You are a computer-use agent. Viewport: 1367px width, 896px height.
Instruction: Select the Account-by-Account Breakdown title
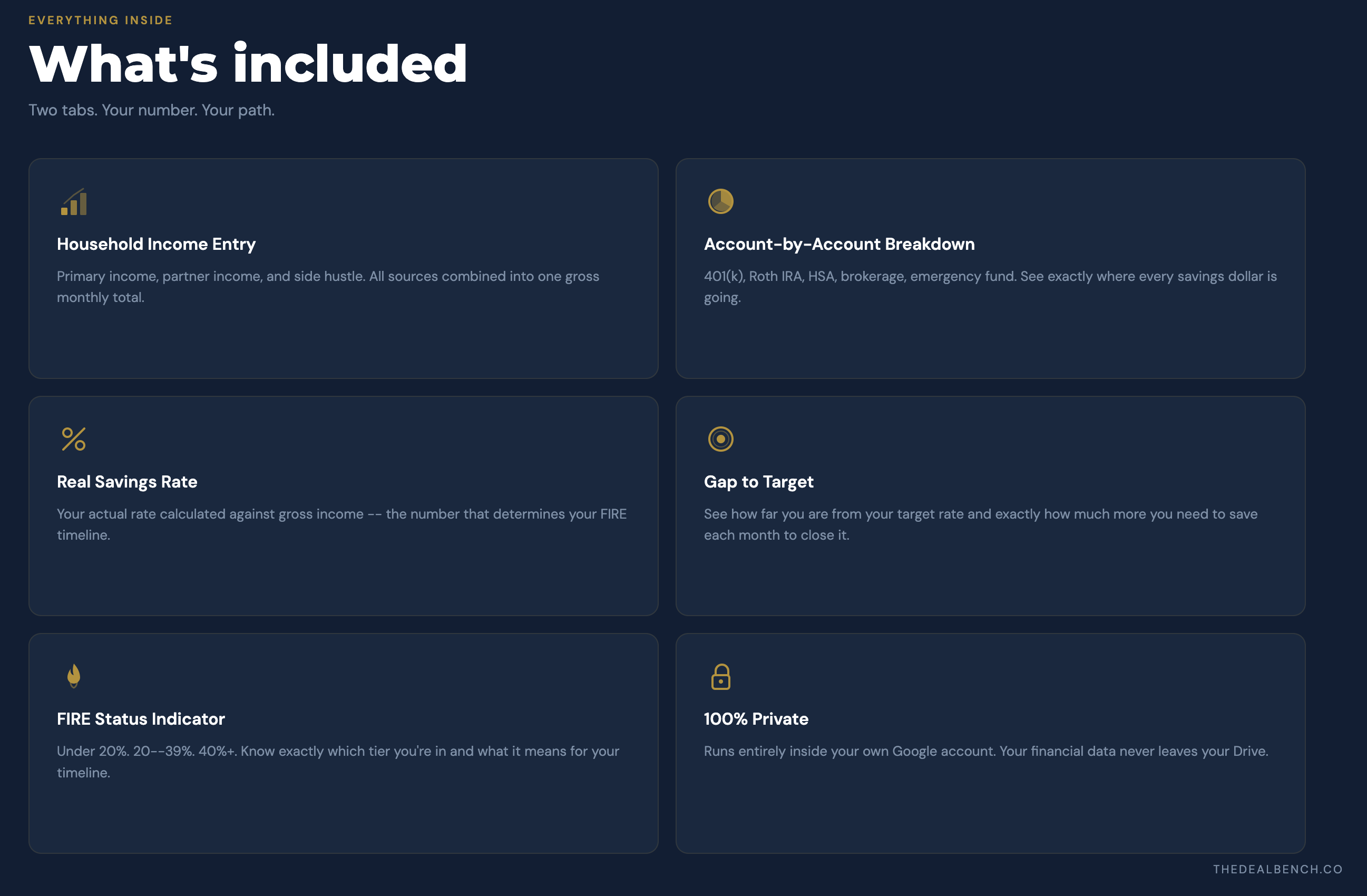coord(839,244)
